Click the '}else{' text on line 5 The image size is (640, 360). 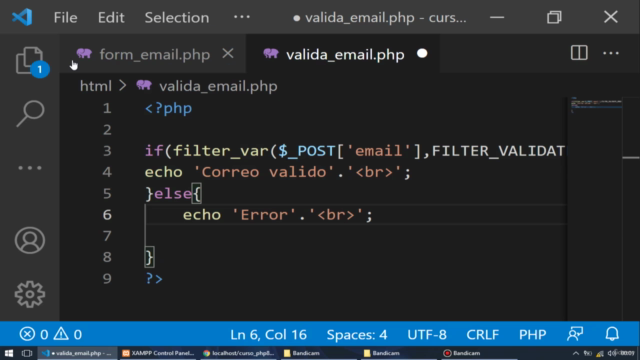[x=173, y=193]
